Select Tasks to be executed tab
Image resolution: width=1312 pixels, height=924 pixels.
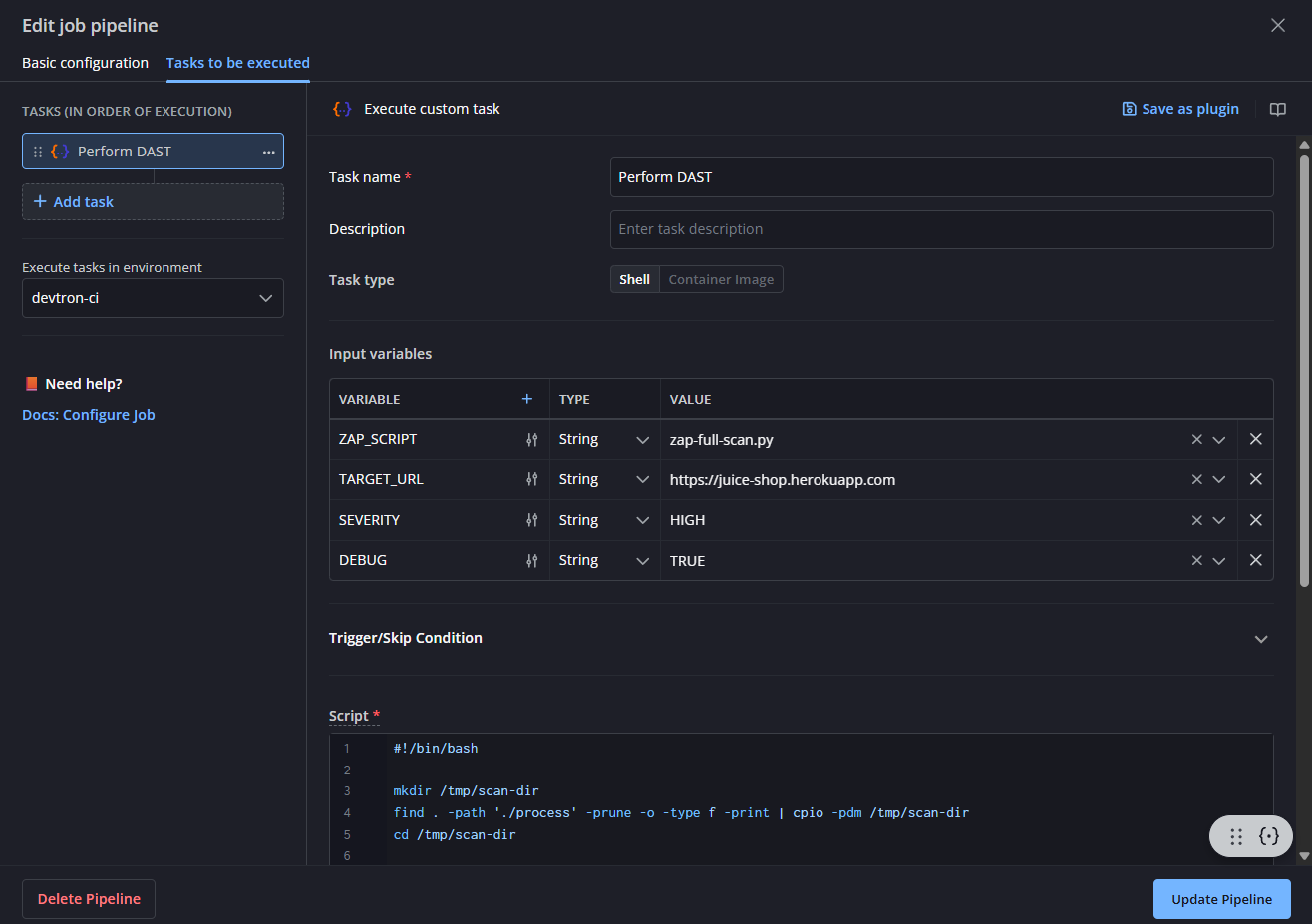(x=237, y=63)
